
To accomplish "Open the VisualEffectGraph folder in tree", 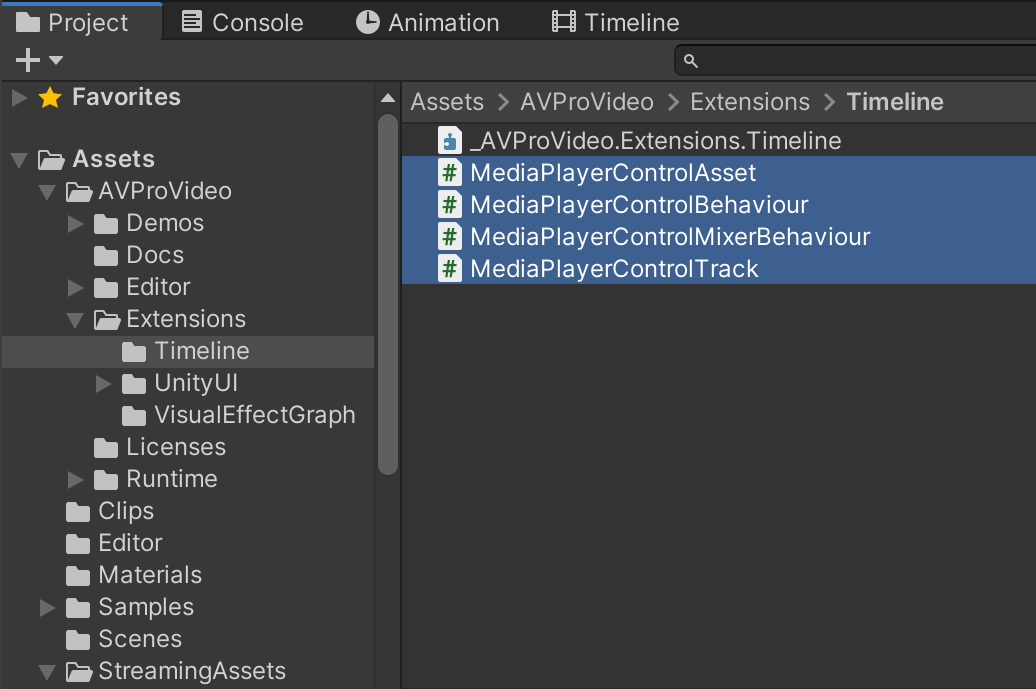I will click(x=254, y=416).
